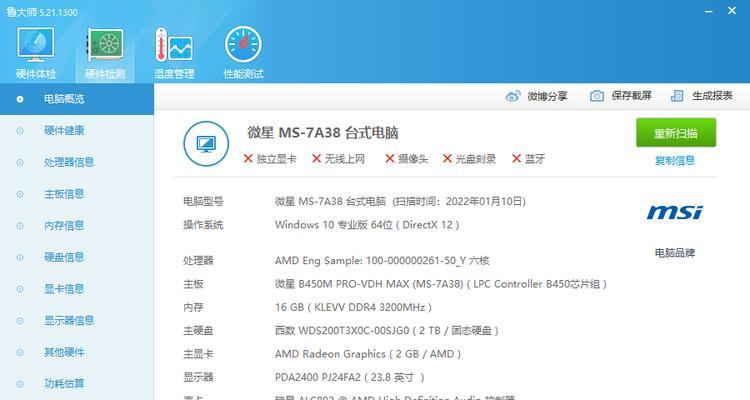Click the red X beside 蓝牙
Image resolution: width=750 pixels, height=400 pixels.
point(516,158)
